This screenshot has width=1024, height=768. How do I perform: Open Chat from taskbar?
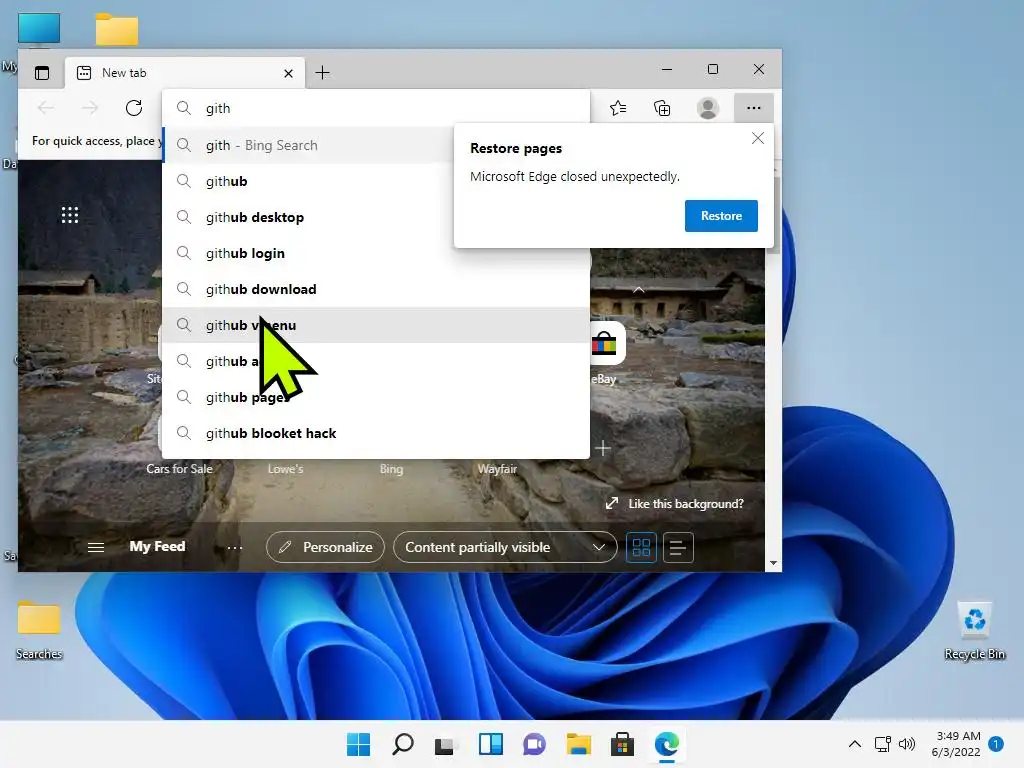[534, 744]
